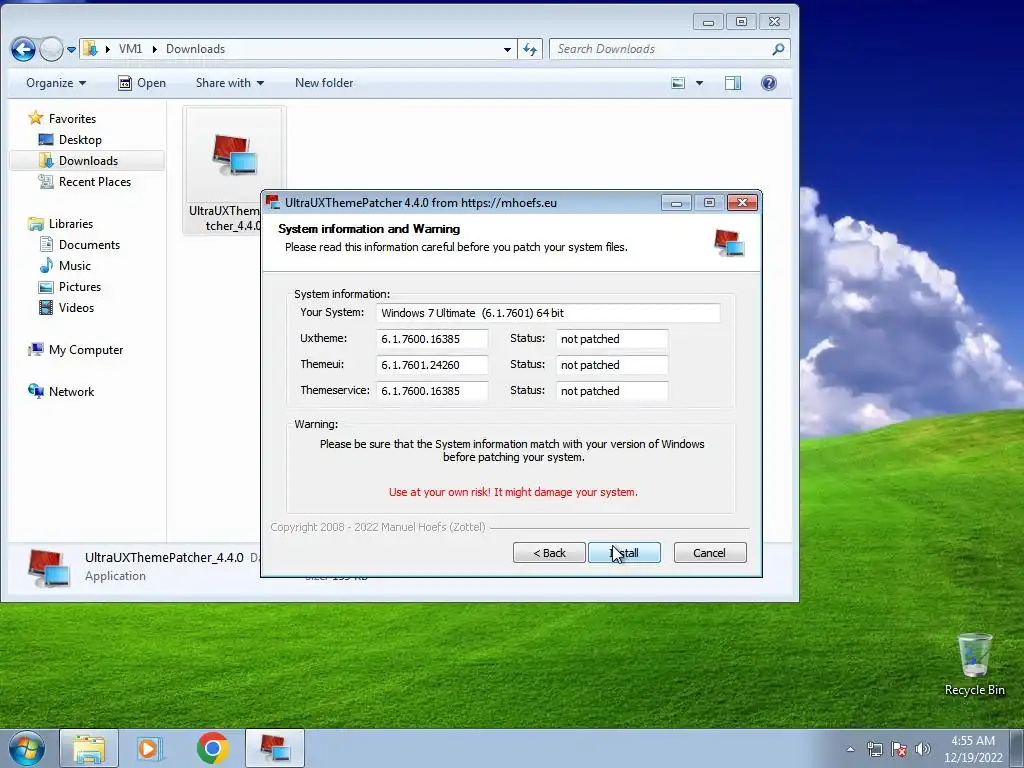This screenshot has height=768, width=1024.
Task: Show hidden tray icons arrow
Action: click(x=850, y=749)
